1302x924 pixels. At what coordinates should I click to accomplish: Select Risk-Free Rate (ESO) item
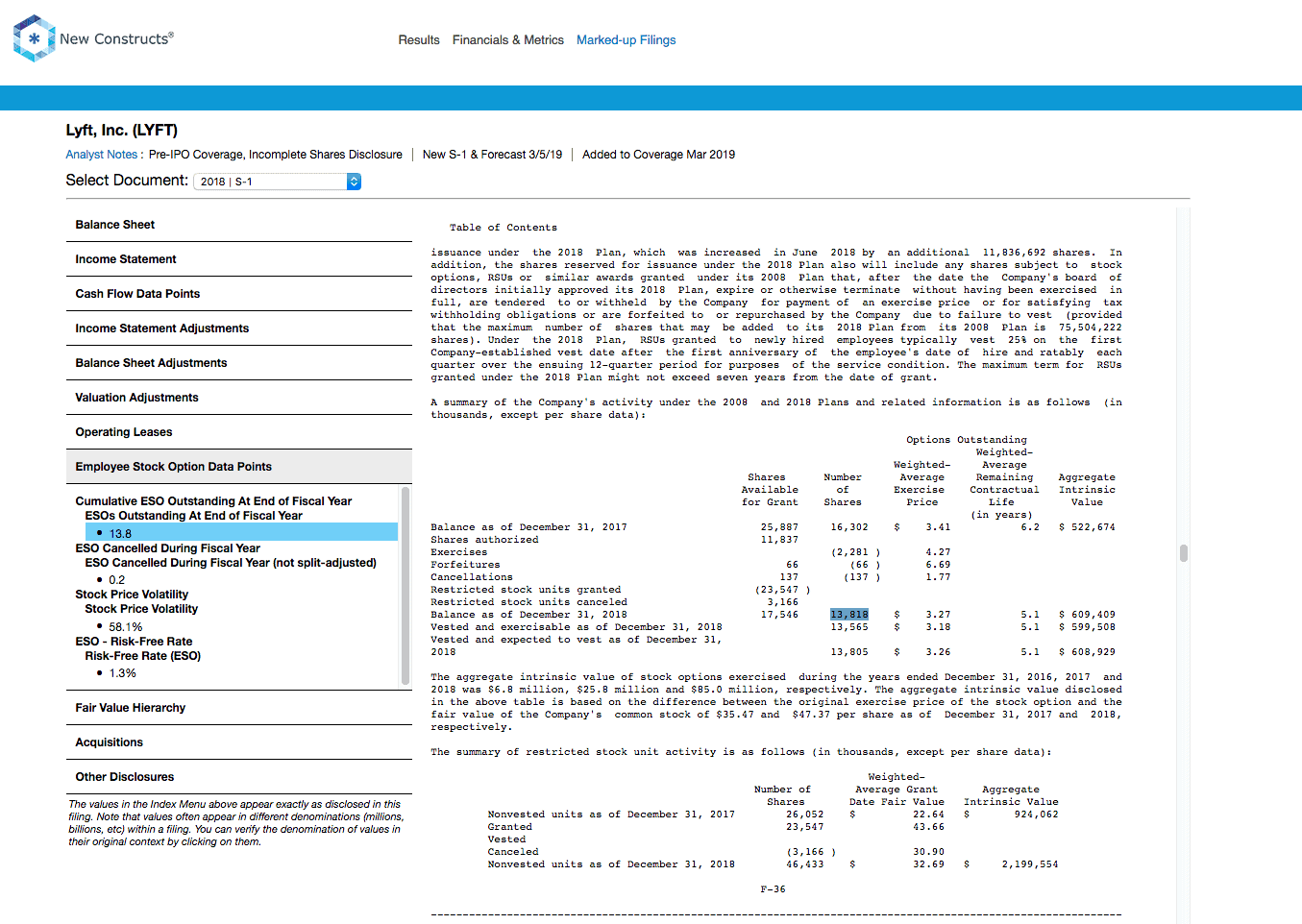(142, 656)
